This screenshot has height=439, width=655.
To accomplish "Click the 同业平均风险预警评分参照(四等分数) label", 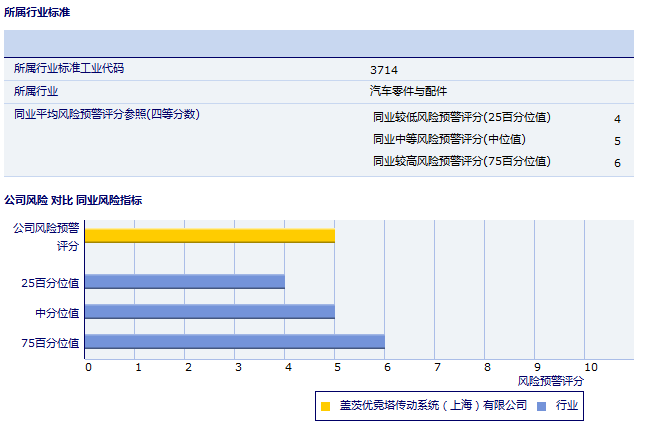I will click(x=107, y=114).
